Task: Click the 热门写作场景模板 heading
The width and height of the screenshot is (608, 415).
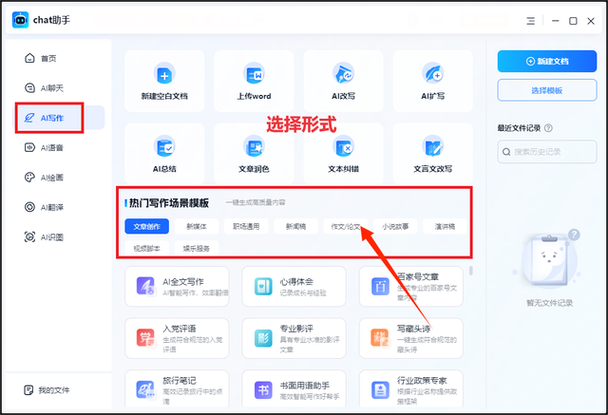Action: coord(169,203)
